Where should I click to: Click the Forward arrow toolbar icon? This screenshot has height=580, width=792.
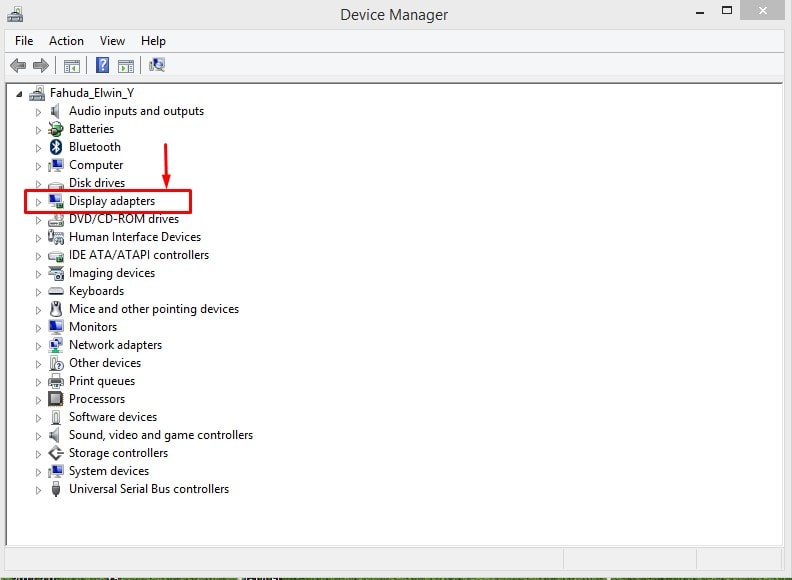pyautogui.click(x=40, y=65)
